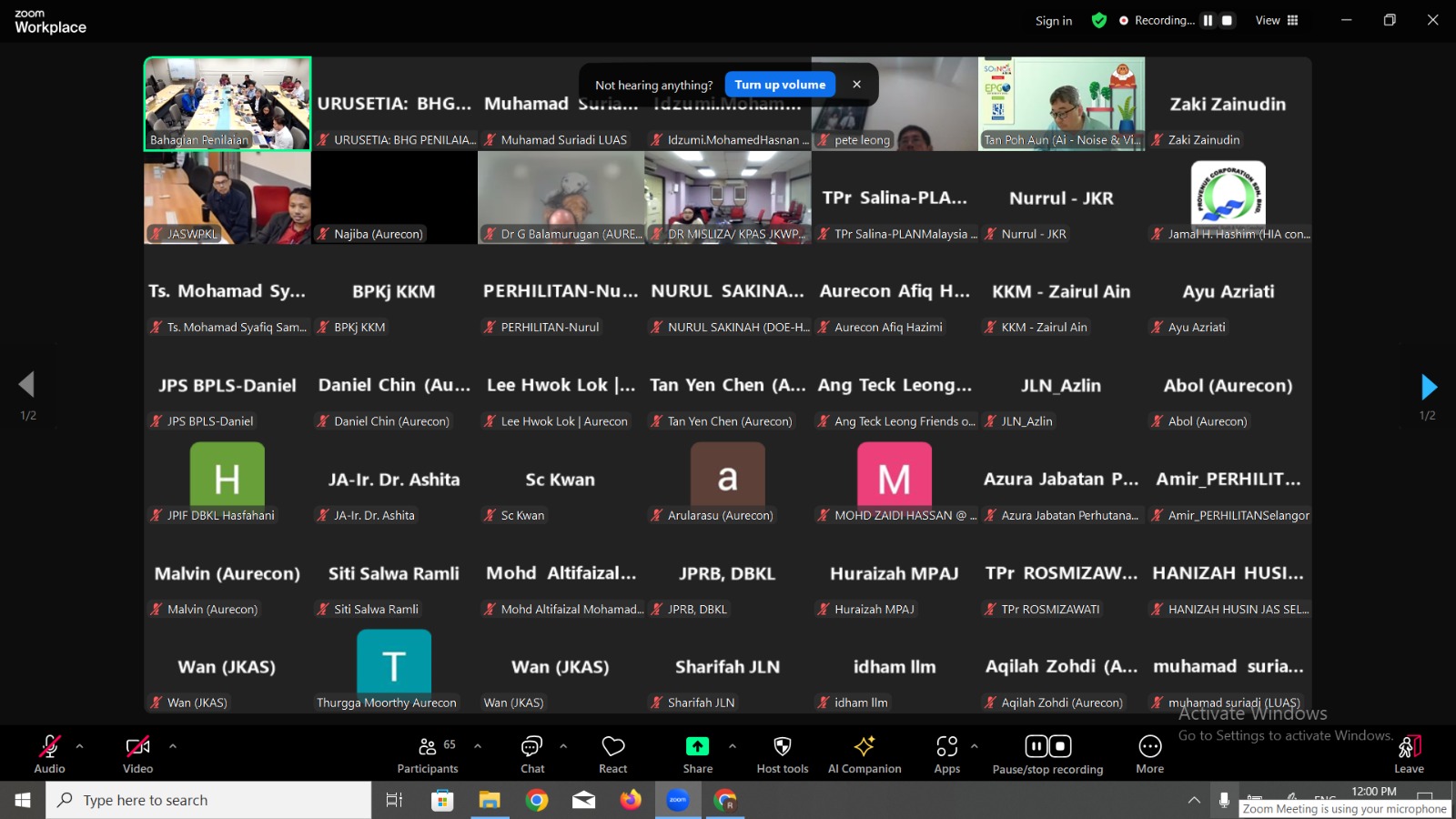Expand audio options caret beside Audio
The width and height of the screenshot is (1456, 819).
coord(80,746)
